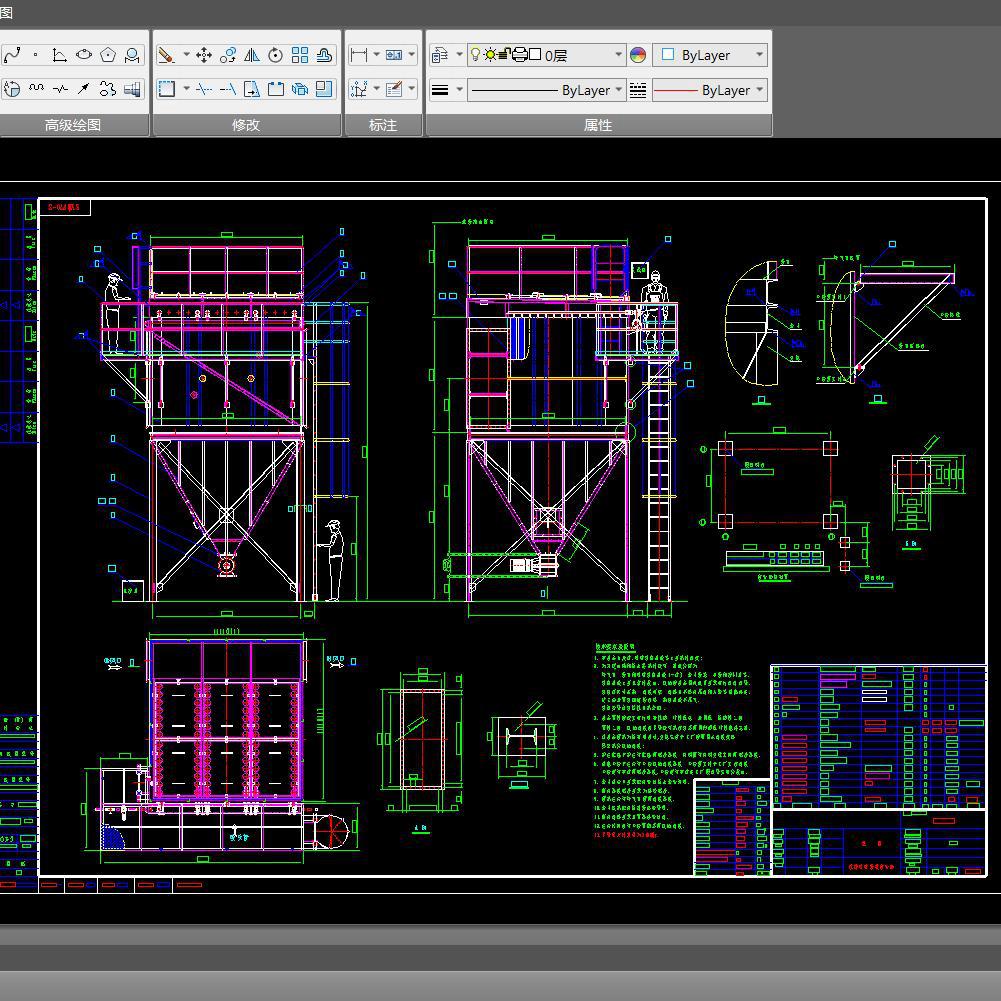This screenshot has height=1001, width=1001.
Task: Select the Erase tool
Action: pos(167,55)
